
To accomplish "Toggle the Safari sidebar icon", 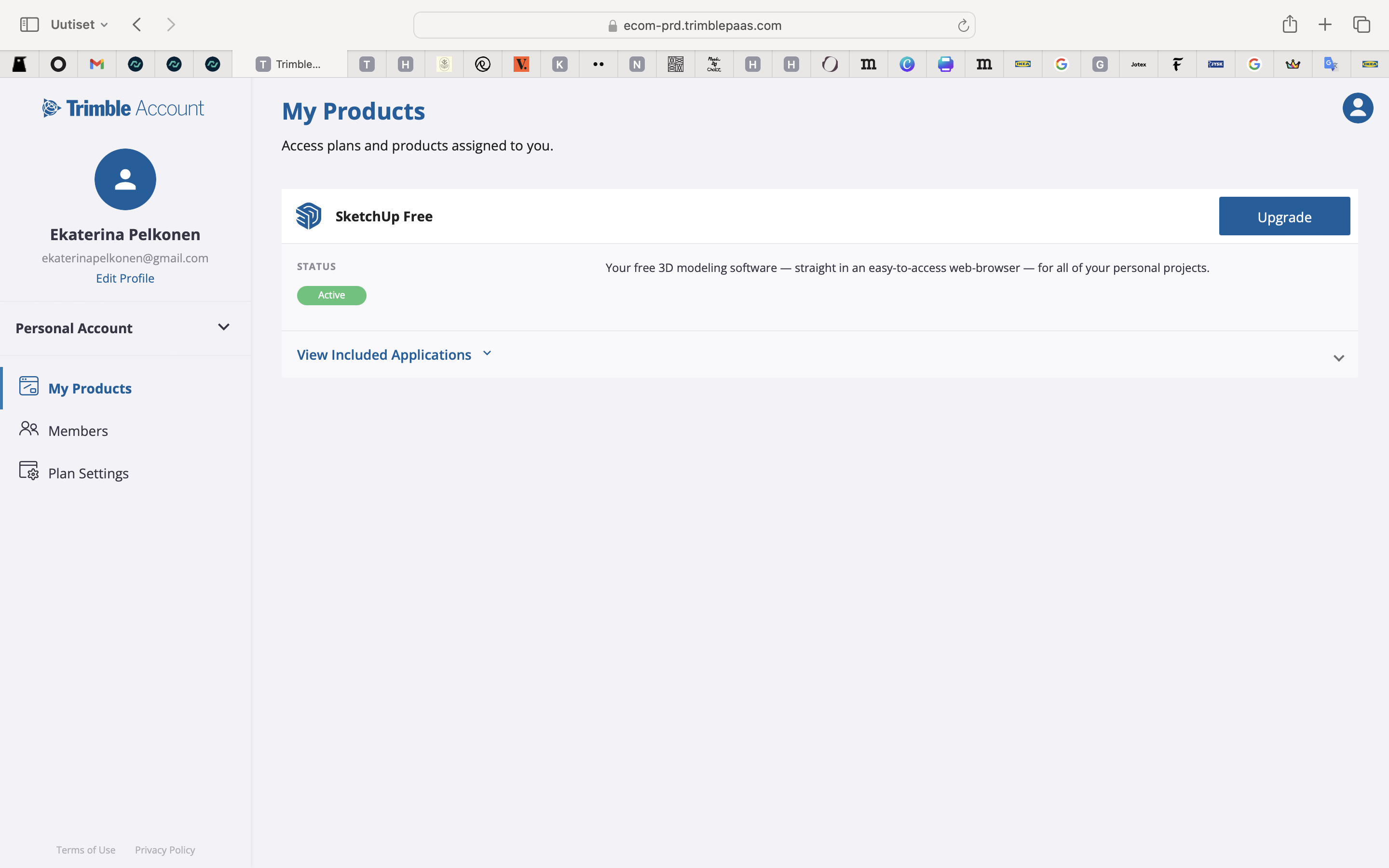I will point(29,25).
